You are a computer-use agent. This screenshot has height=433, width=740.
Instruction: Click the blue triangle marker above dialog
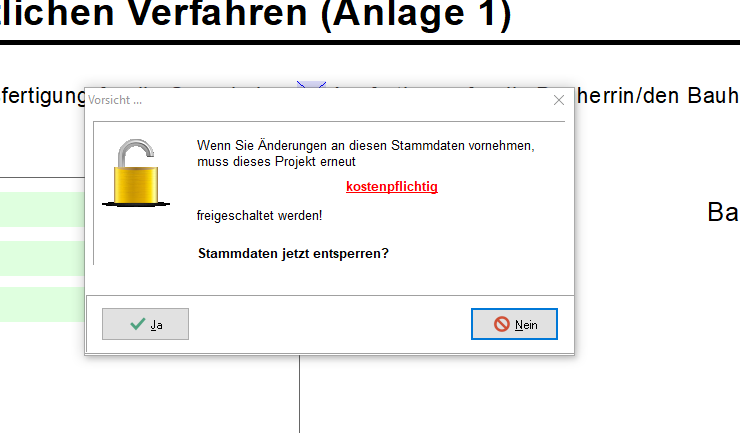pos(312,86)
